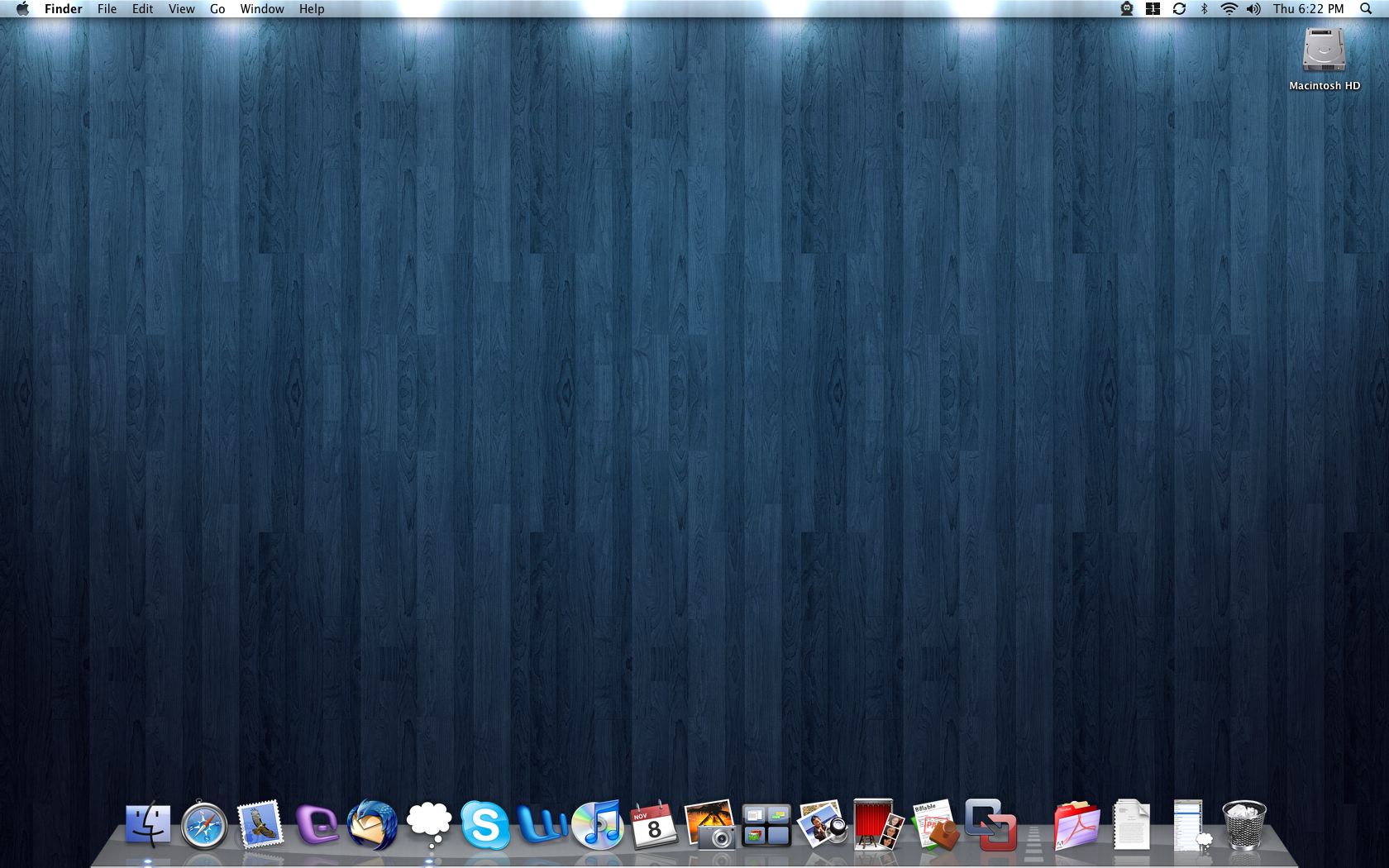Open iCal calendar showing Nov 8
The height and width of the screenshot is (868, 1389).
click(654, 825)
